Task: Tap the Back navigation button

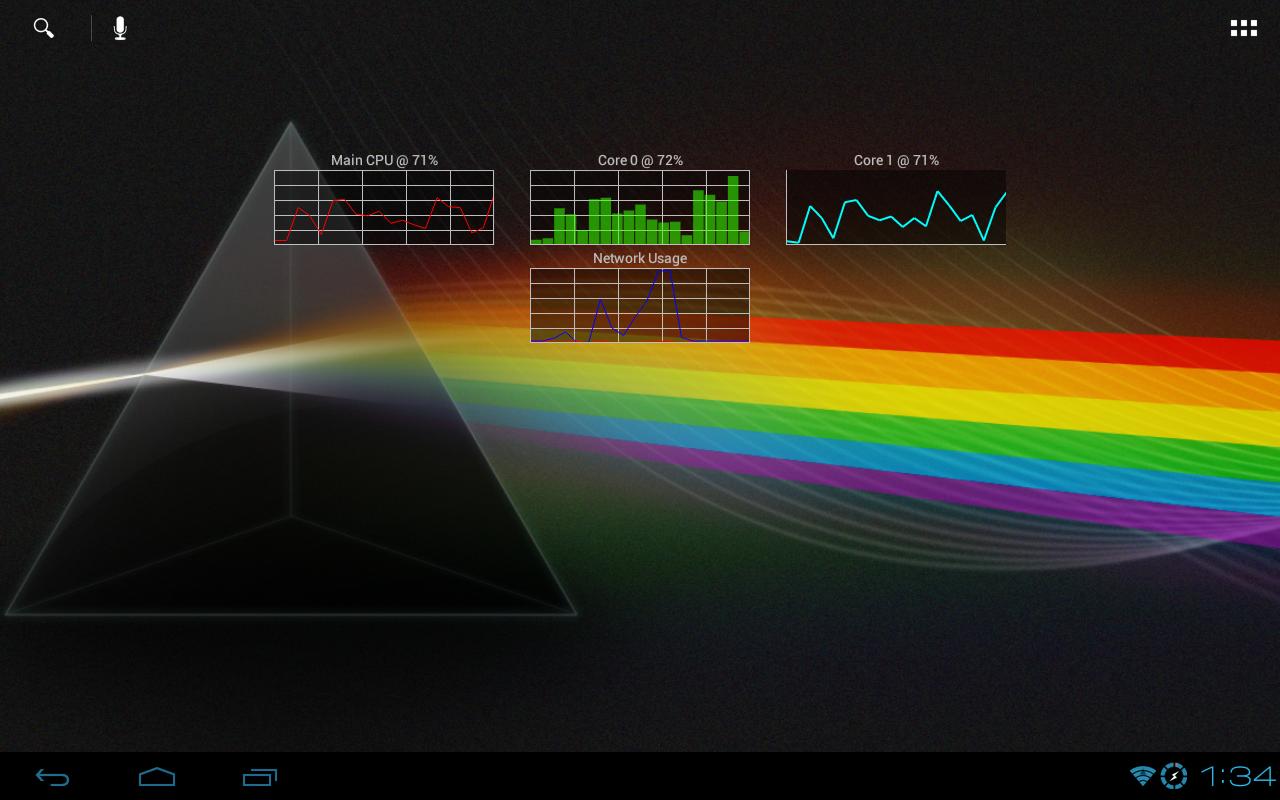Action: (52, 777)
